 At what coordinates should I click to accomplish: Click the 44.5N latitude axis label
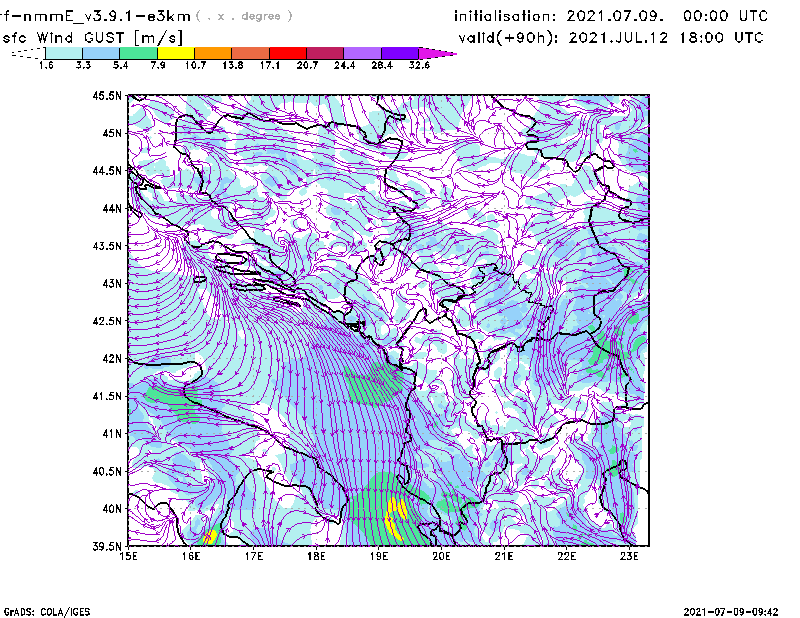tap(107, 170)
